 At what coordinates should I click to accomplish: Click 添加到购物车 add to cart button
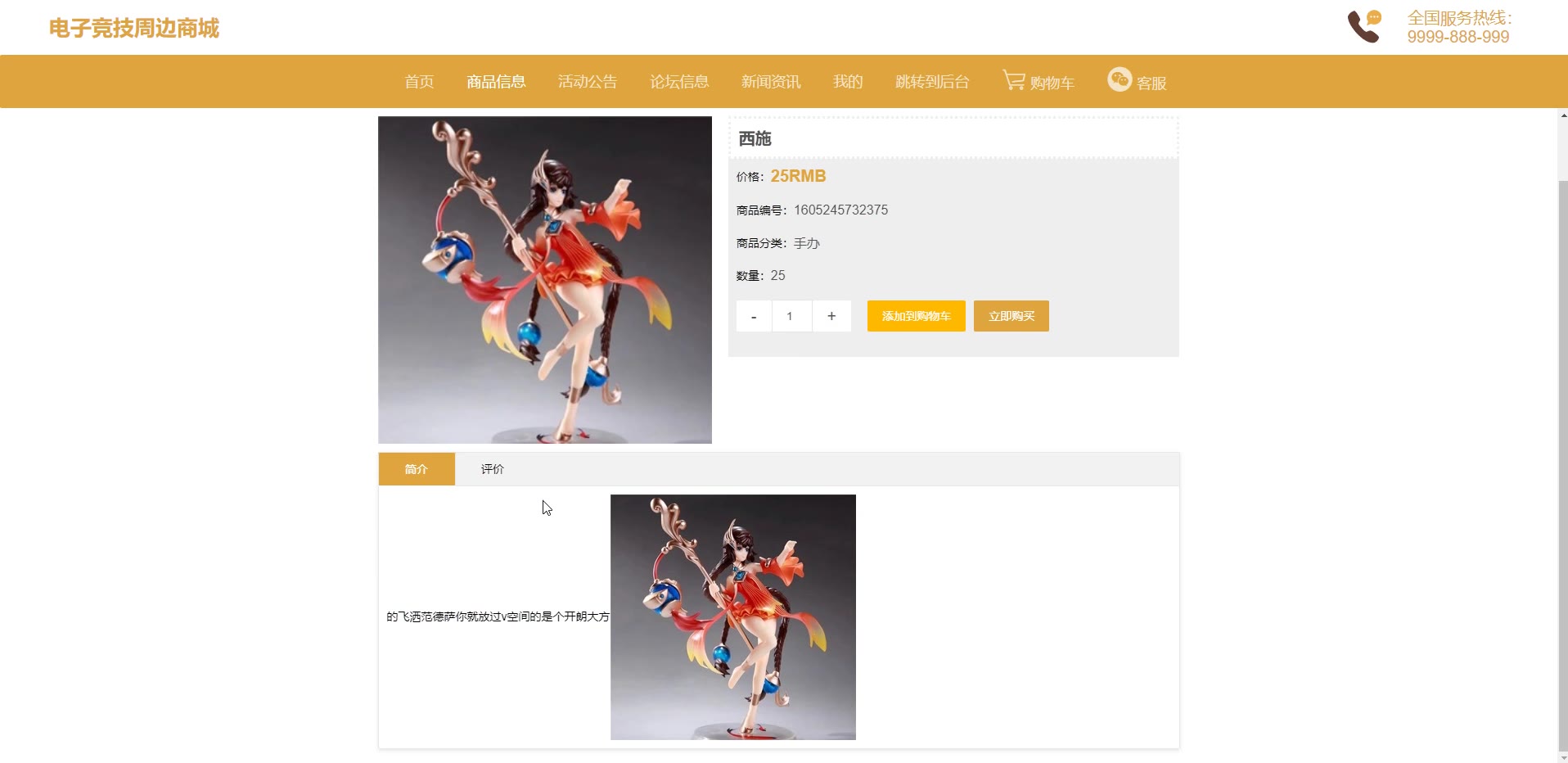(x=917, y=316)
